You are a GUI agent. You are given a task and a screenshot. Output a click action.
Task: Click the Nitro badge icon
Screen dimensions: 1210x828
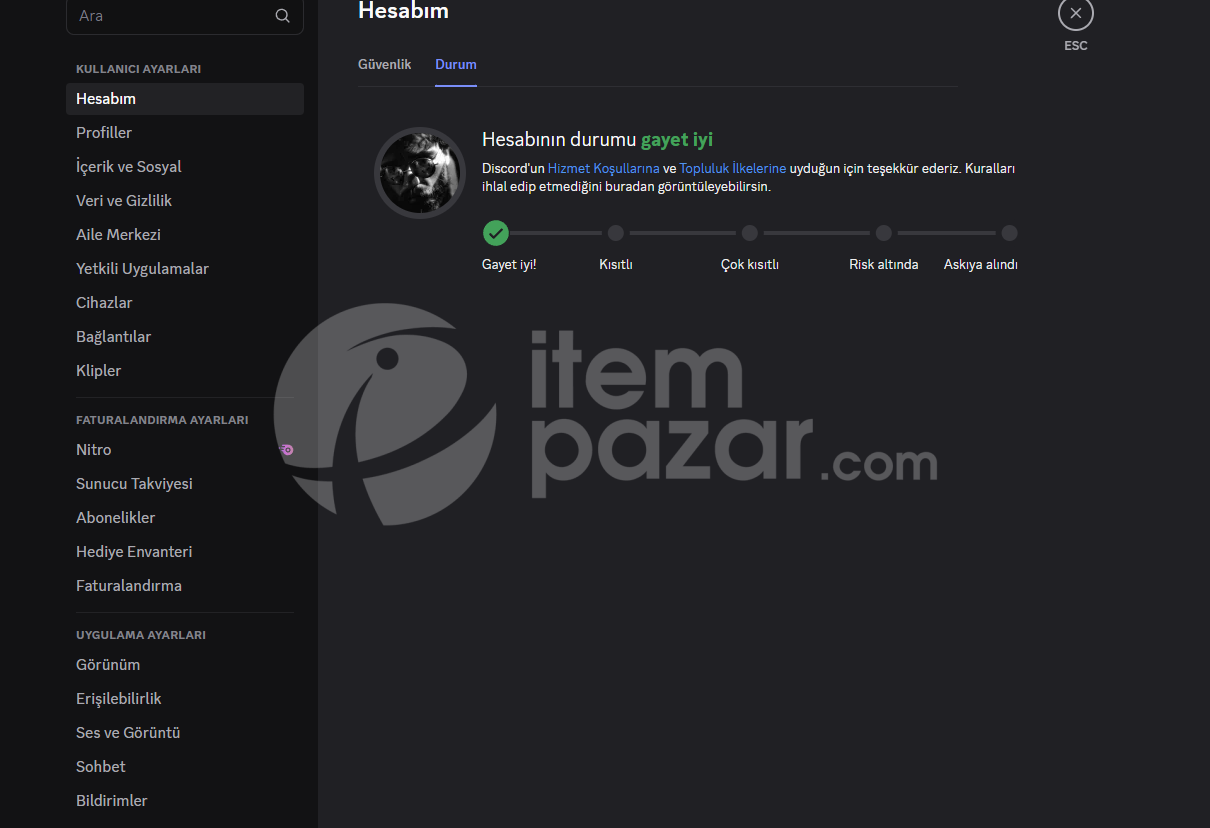[x=286, y=450]
